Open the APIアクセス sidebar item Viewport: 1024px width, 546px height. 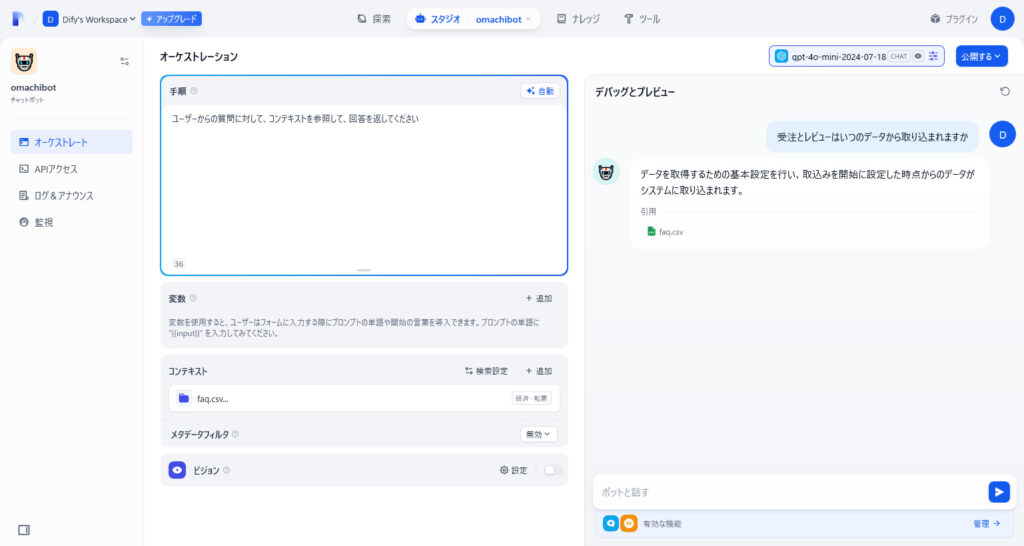point(56,169)
